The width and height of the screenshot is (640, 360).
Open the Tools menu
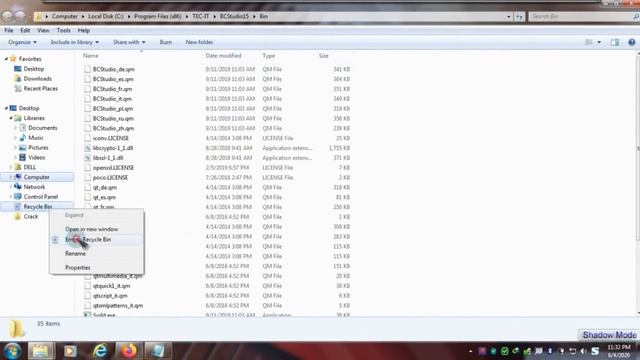[63, 30]
